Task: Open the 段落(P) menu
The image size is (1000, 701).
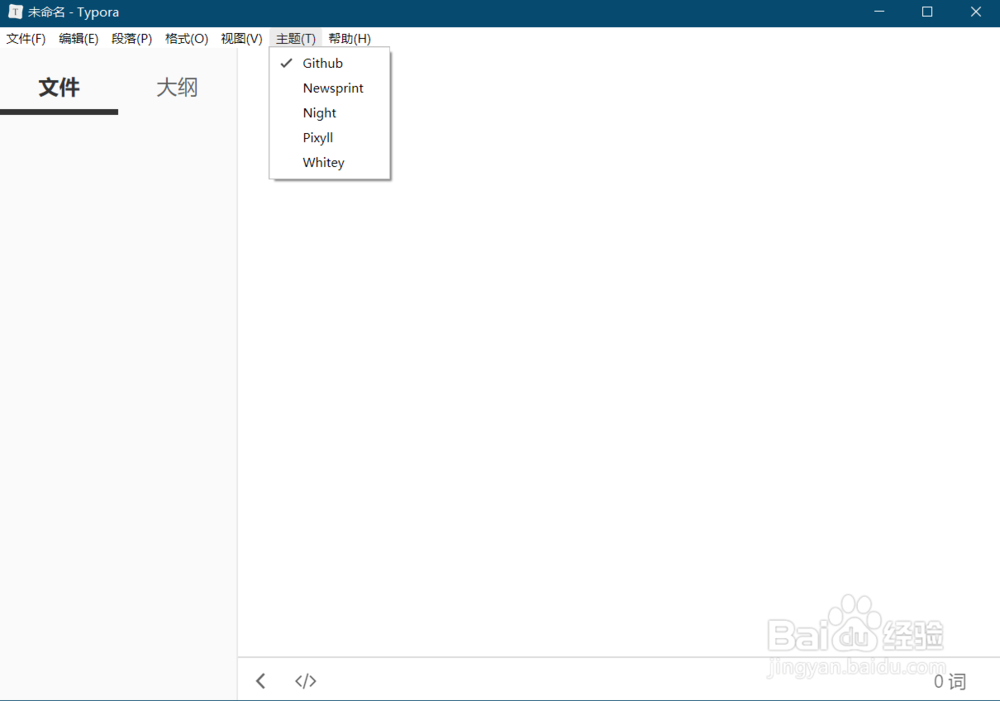Action: point(131,38)
